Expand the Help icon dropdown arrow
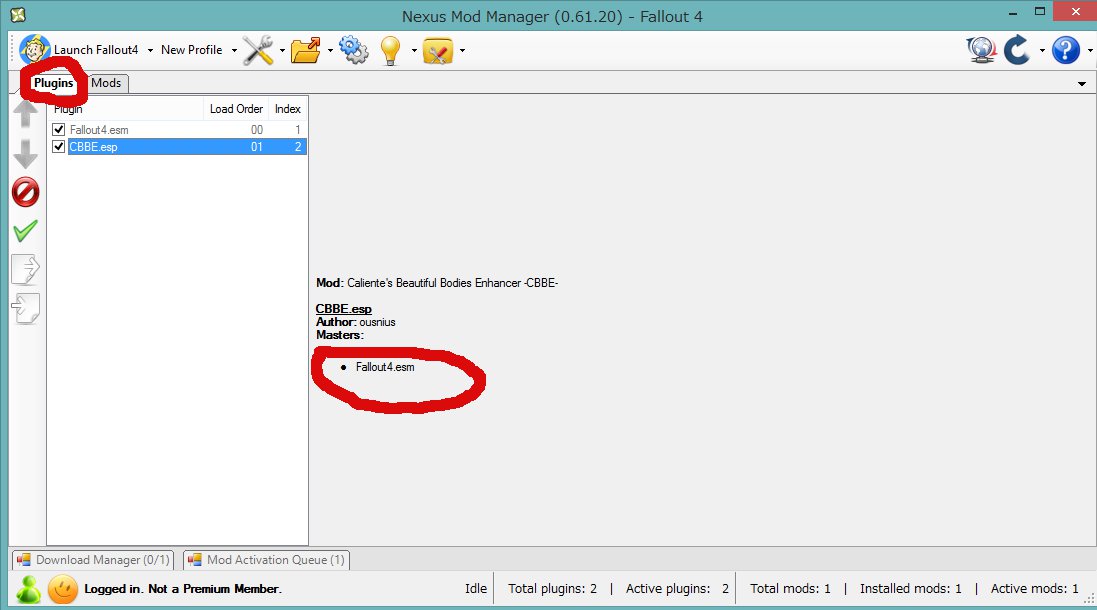This screenshot has width=1097, height=610. point(1089,50)
